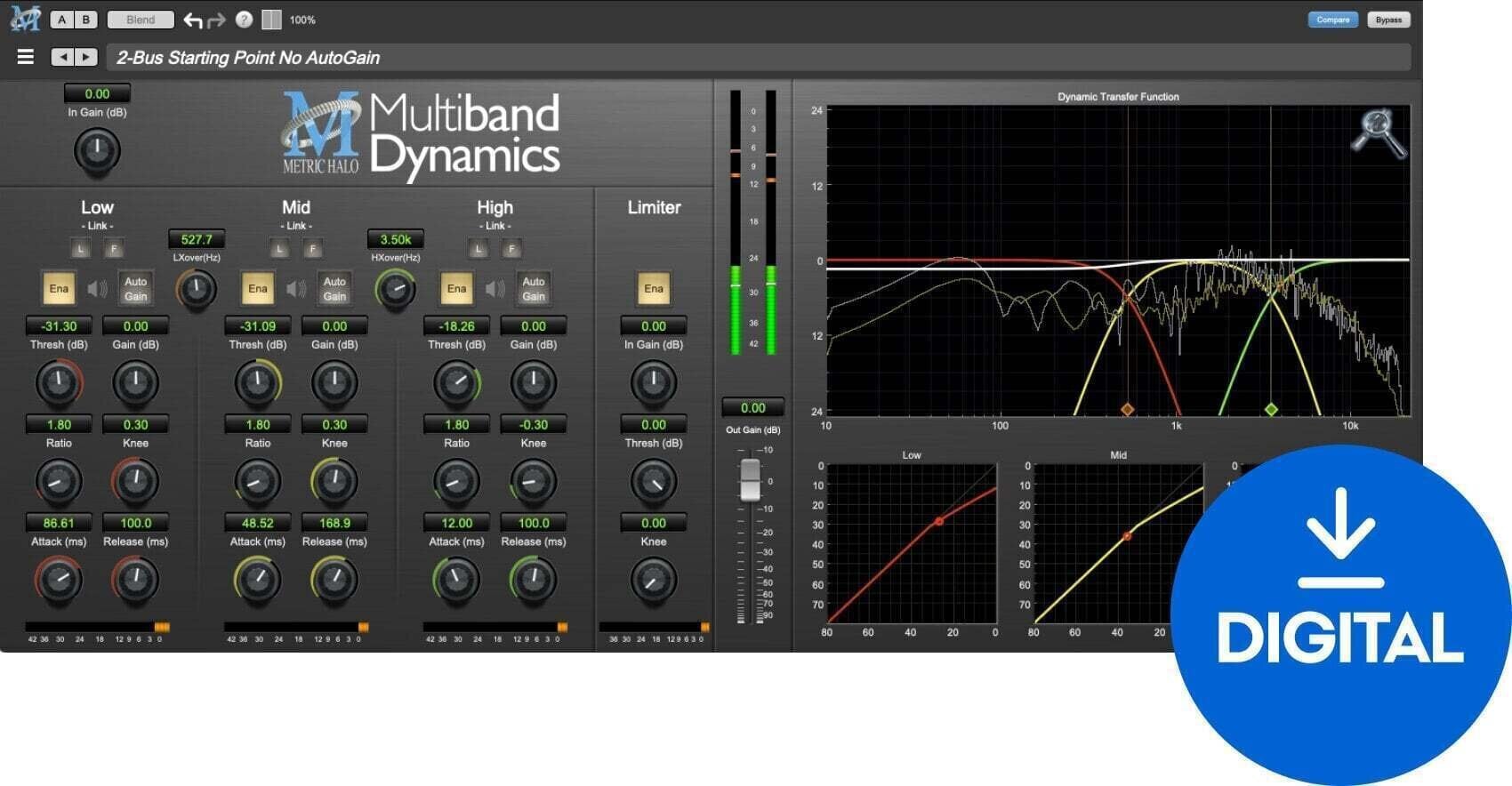The height and width of the screenshot is (786, 1512).
Task: Click the HXover crossover frequency knob
Action: (396, 289)
